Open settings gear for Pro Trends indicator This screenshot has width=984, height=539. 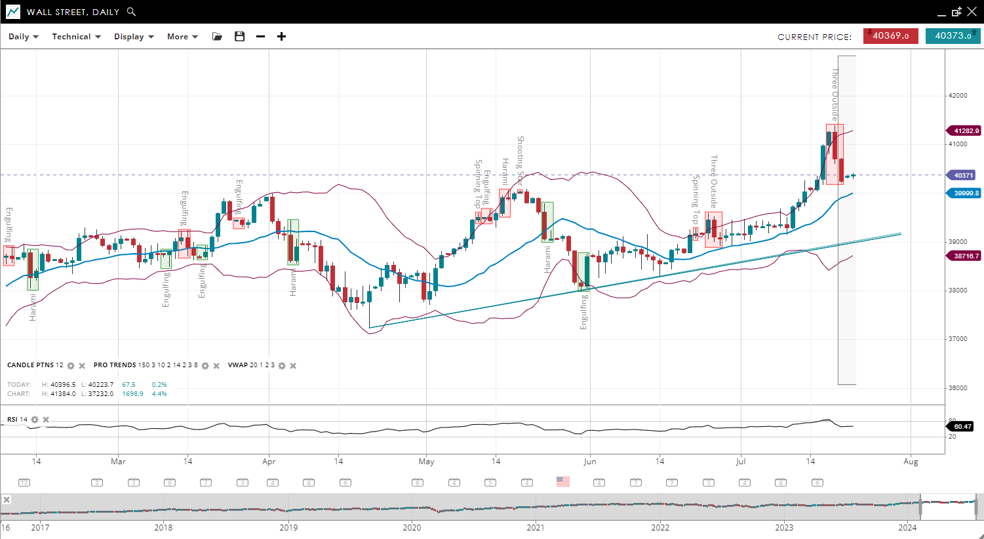click(x=205, y=366)
